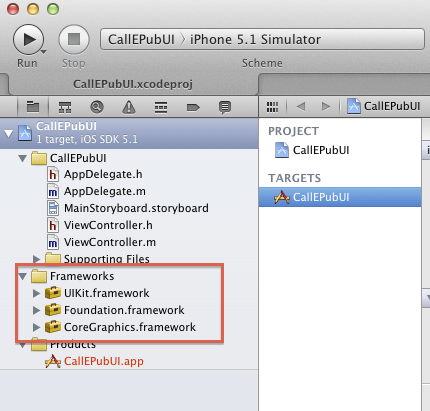Click the MainStoryboard storyboard file icon
This screenshot has width=430, height=411.
coord(53,208)
